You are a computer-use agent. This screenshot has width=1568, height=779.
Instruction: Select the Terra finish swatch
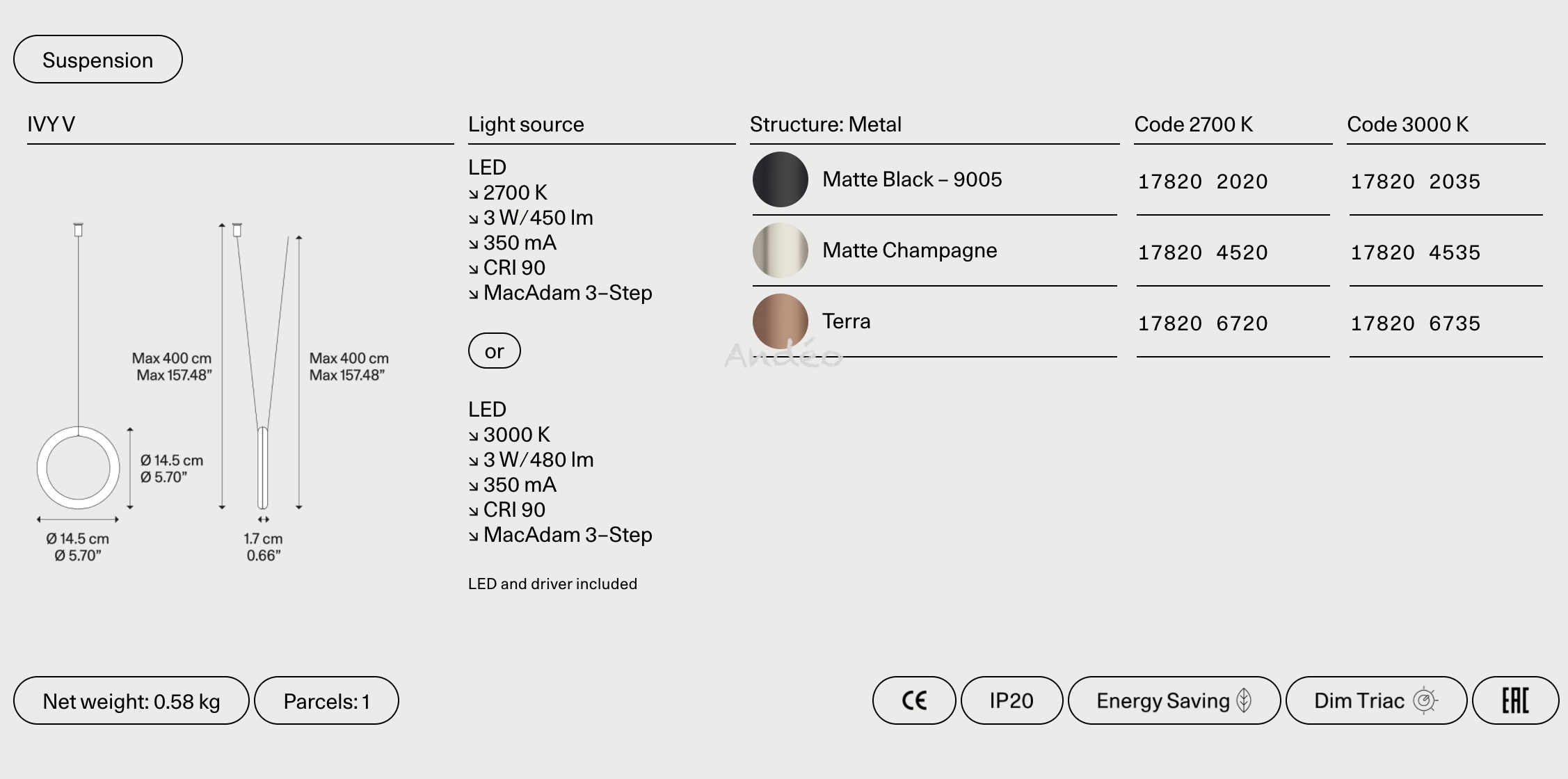point(780,321)
